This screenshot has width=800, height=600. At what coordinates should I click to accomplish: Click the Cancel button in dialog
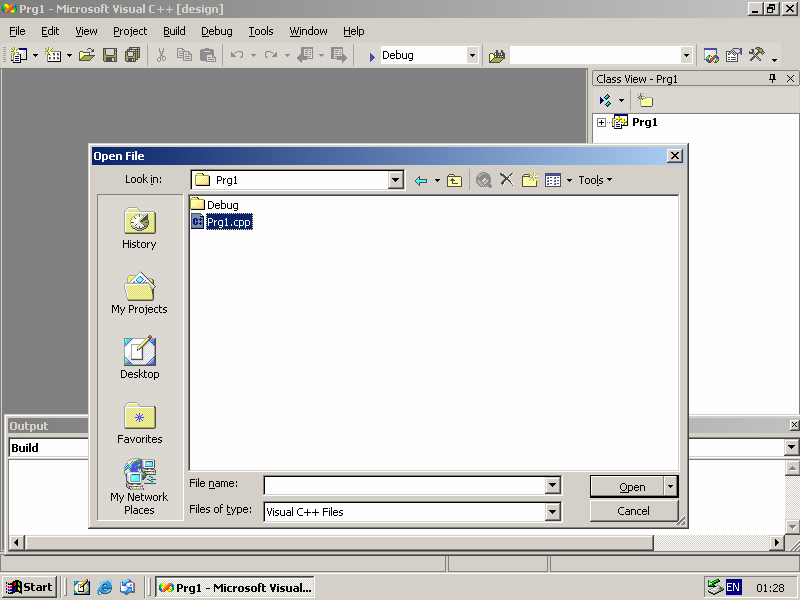click(634, 511)
